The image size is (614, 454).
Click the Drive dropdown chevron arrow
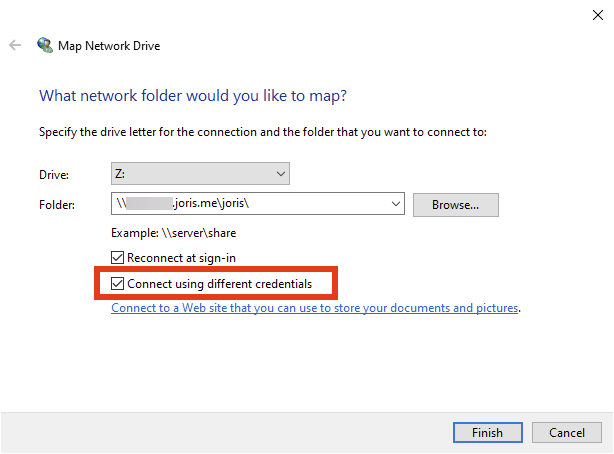coord(279,173)
